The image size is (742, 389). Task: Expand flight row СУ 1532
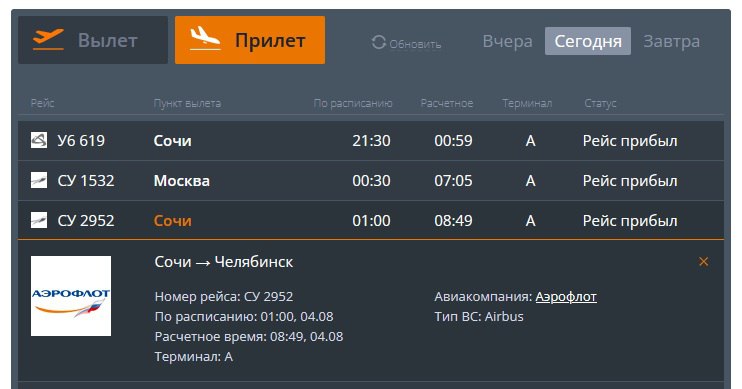[371, 181]
